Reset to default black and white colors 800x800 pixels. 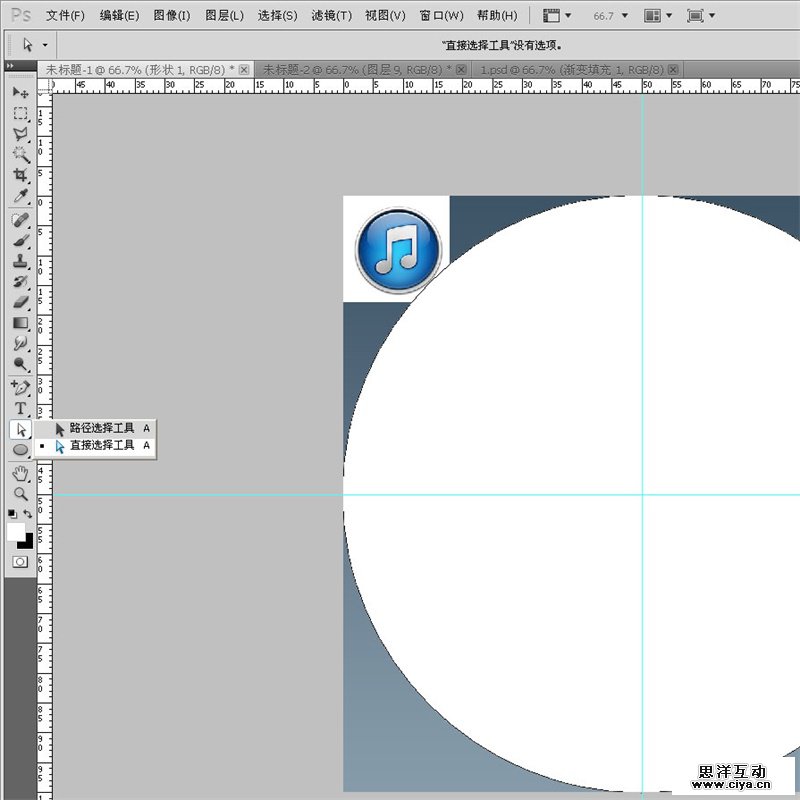(11, 513)
